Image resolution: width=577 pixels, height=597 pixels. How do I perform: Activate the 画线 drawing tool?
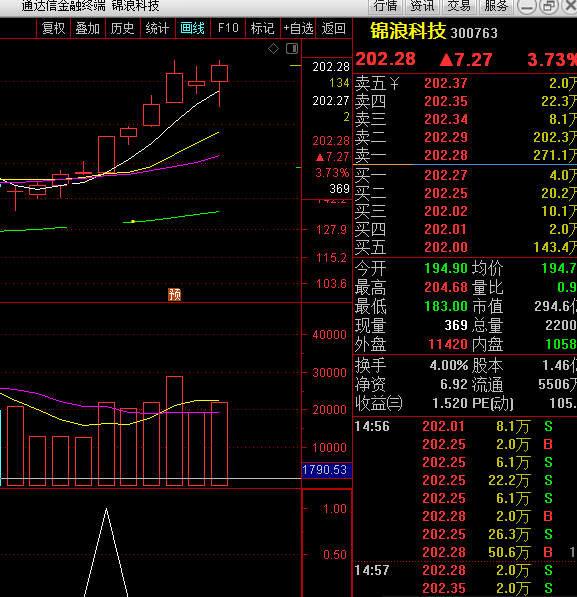192,29
